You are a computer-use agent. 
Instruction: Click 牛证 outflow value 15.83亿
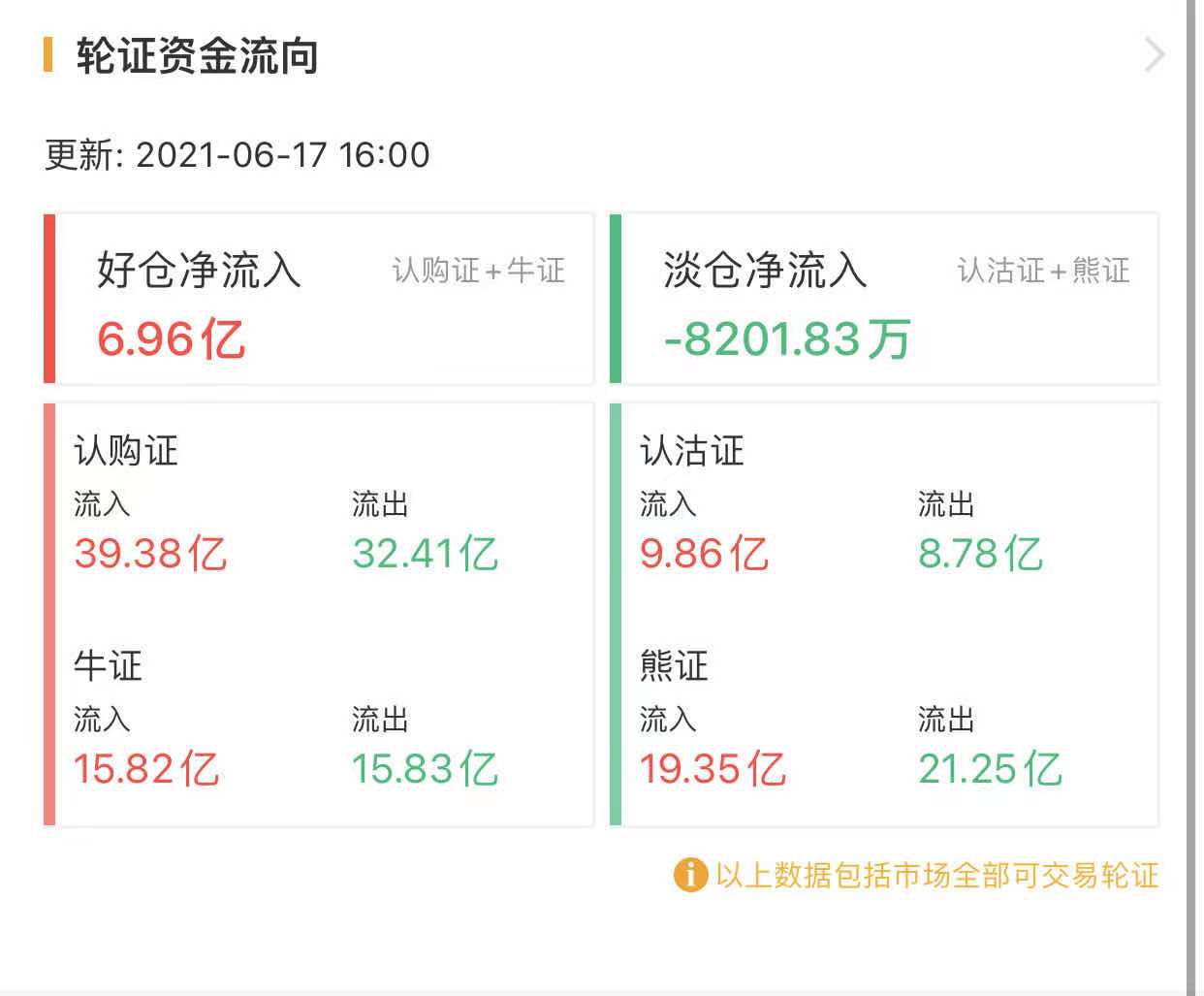click(x=425, y=769)
